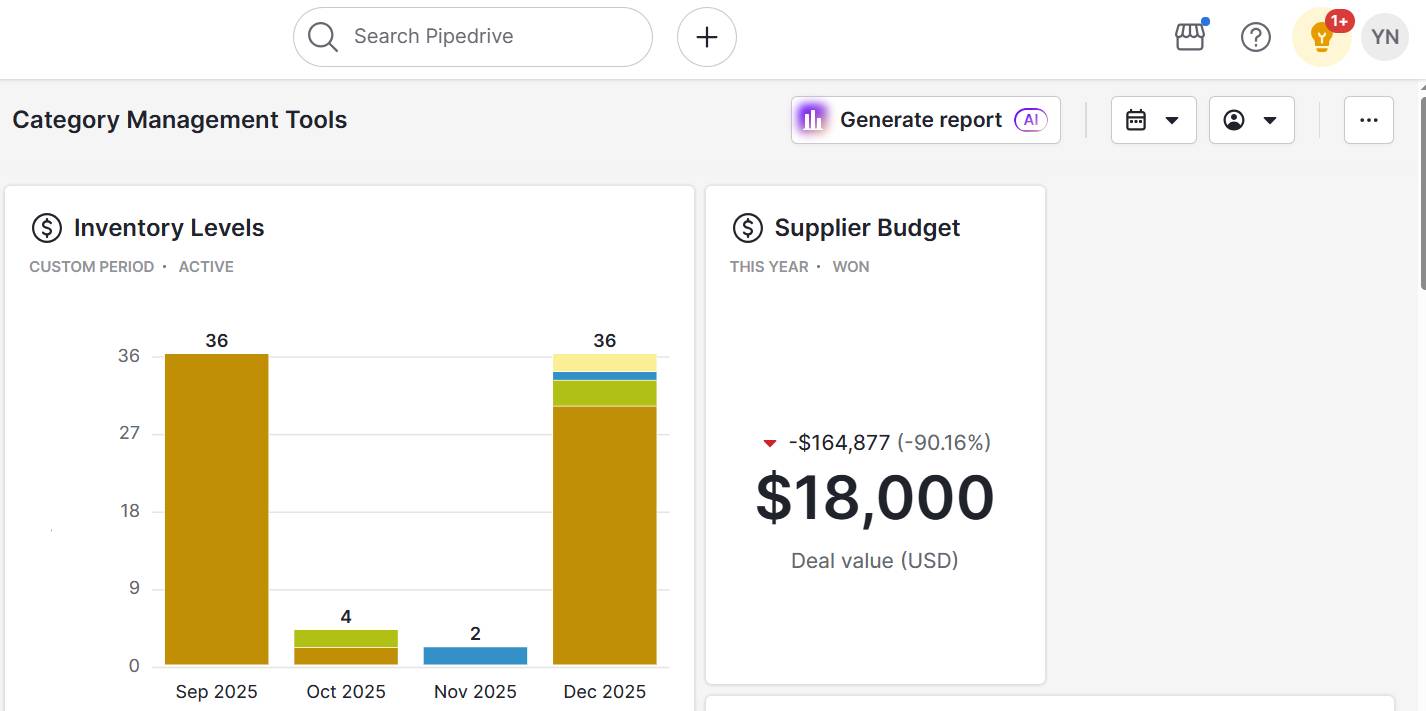Click the THIS YEAR filter label
Viewport: 1426px width, 711px height.
pos(768,266)
